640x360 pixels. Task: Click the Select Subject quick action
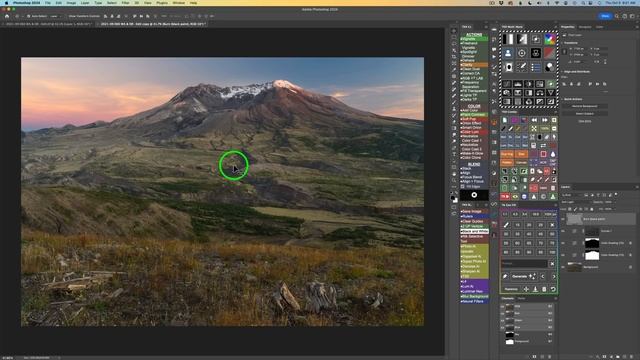[584, 113]
